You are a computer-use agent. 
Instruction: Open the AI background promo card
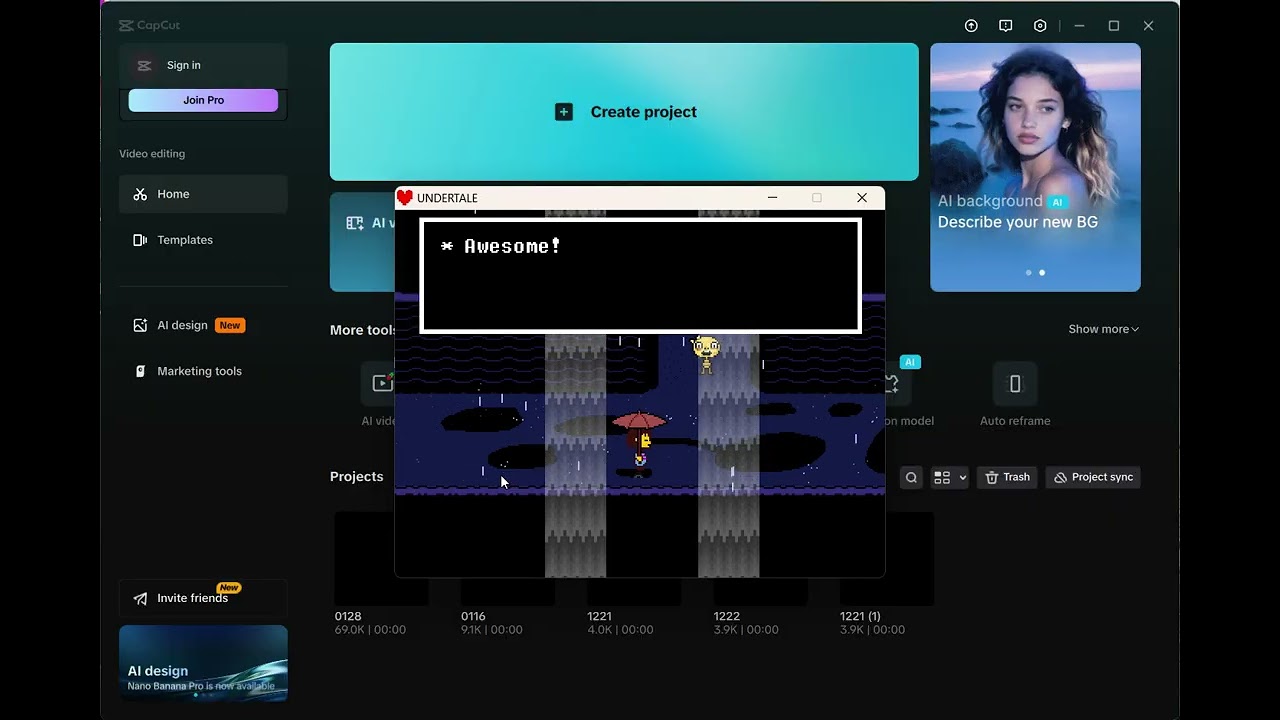[x=1035, y=167]
